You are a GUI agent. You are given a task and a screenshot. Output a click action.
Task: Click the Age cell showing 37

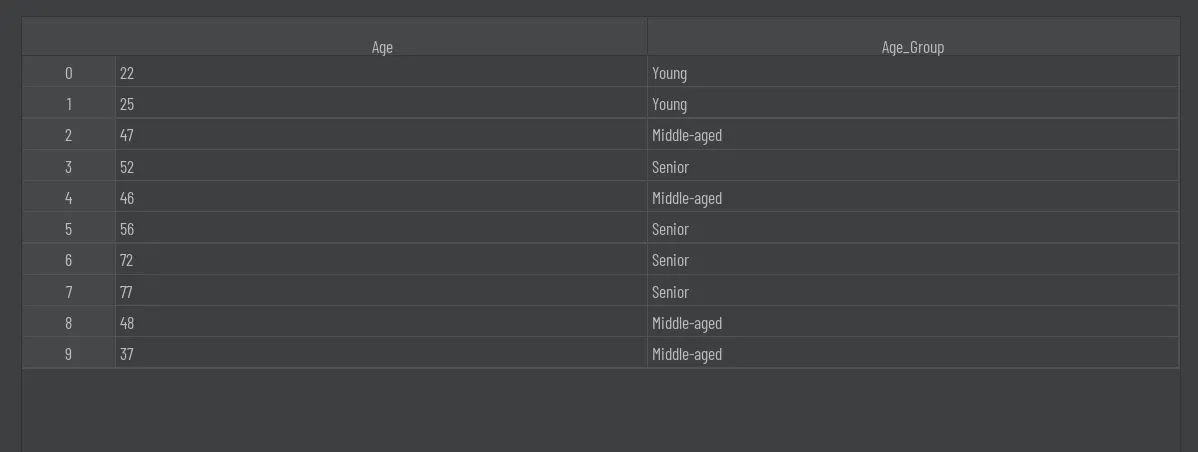pos(127,354)
